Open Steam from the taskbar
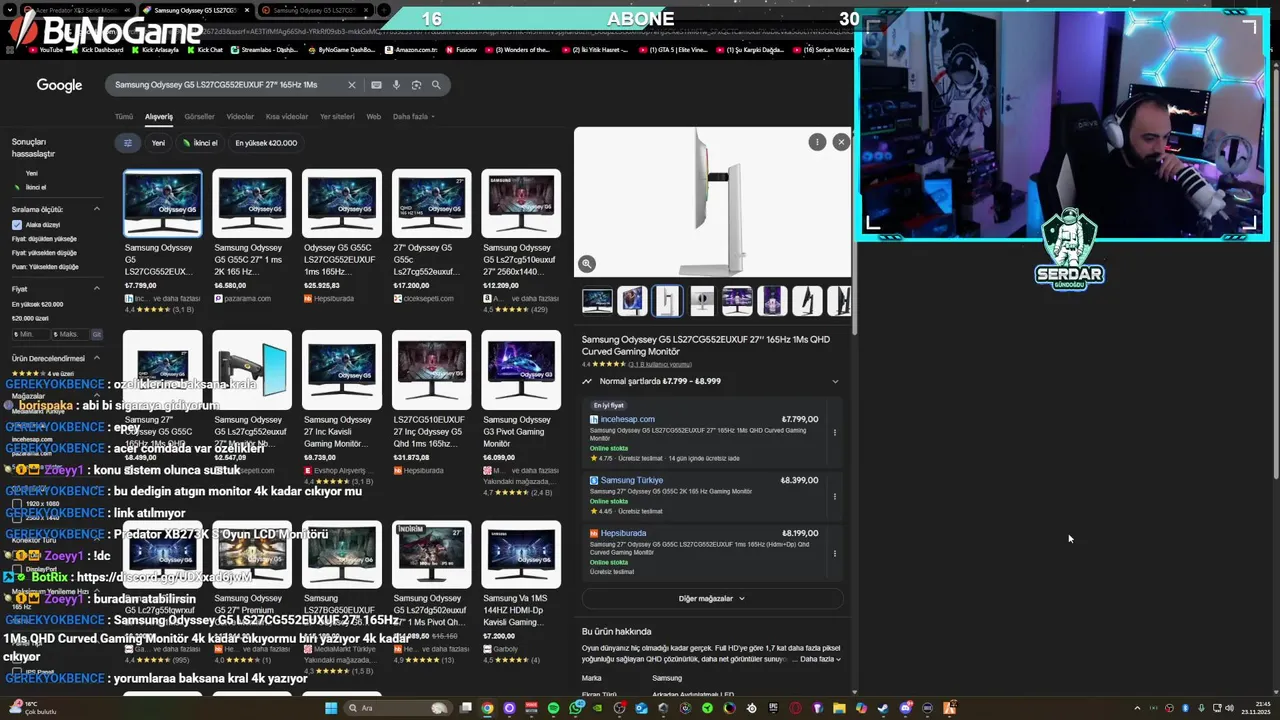 (883, 708)
